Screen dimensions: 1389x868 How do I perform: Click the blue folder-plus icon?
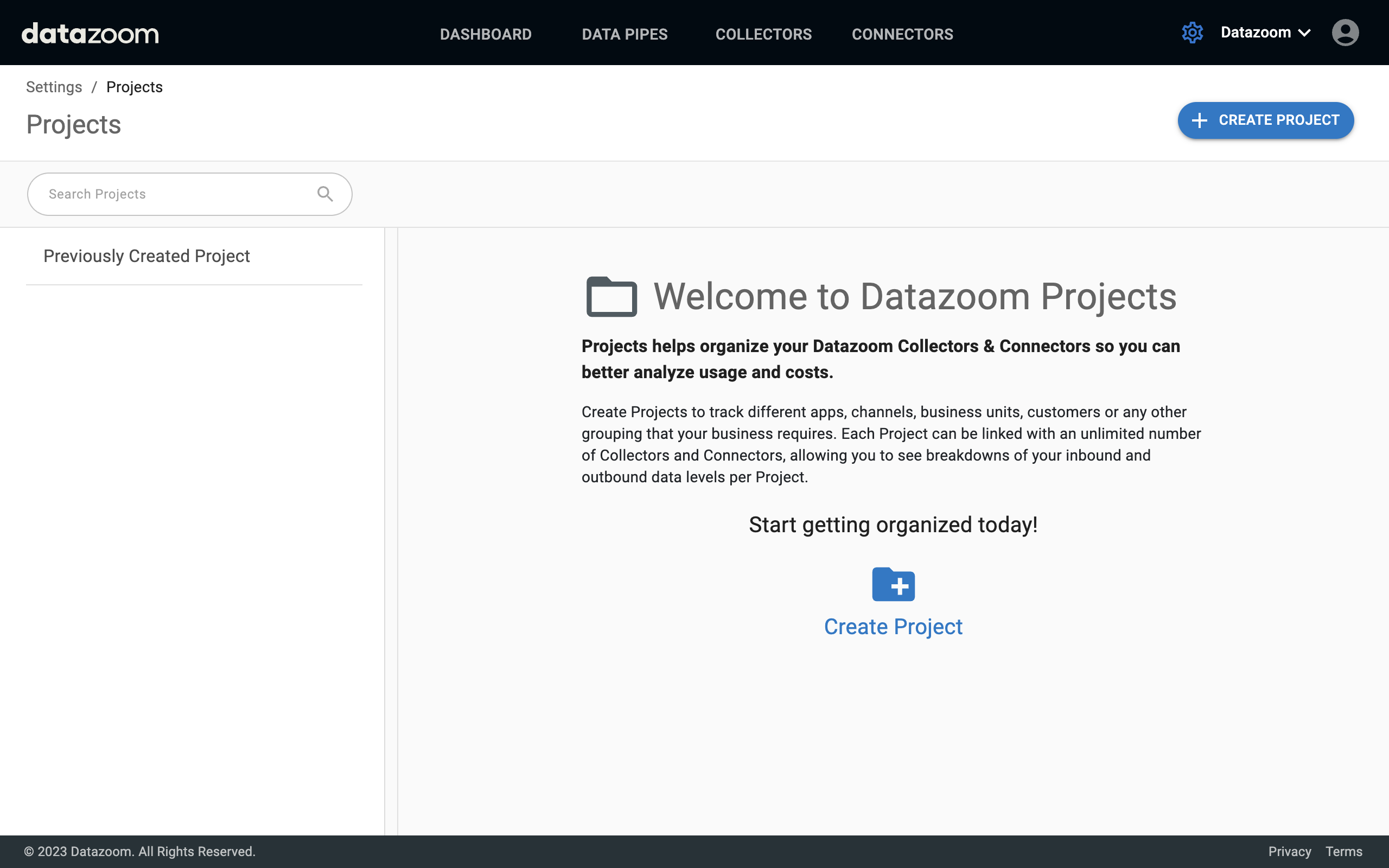[x=893, y=584]
